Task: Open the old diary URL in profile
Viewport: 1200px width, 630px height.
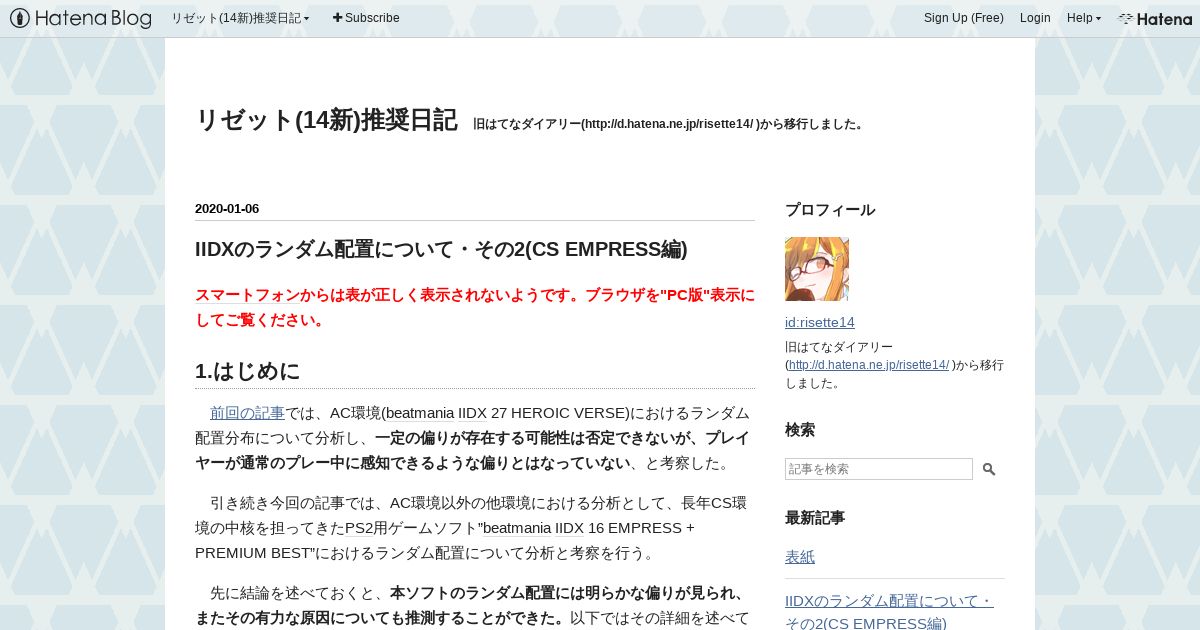Action: tap(869, 365)
